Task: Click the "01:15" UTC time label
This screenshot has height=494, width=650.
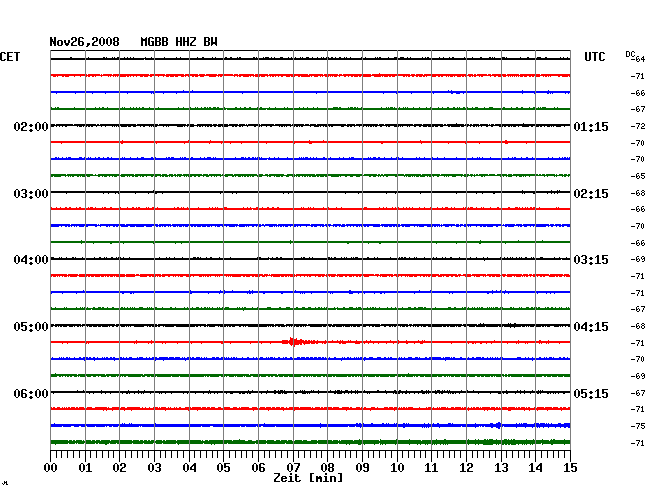Action: [591, 126]
